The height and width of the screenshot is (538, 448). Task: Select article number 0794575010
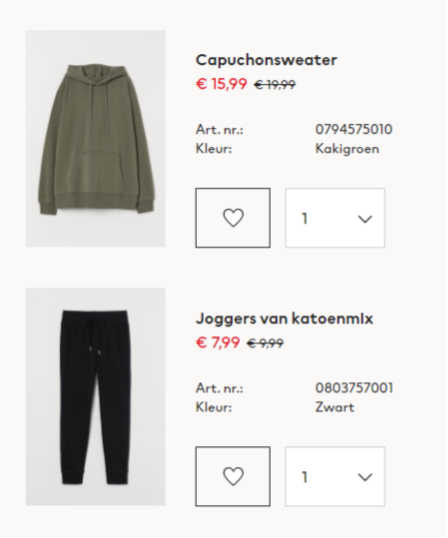[x=354, y=130]
